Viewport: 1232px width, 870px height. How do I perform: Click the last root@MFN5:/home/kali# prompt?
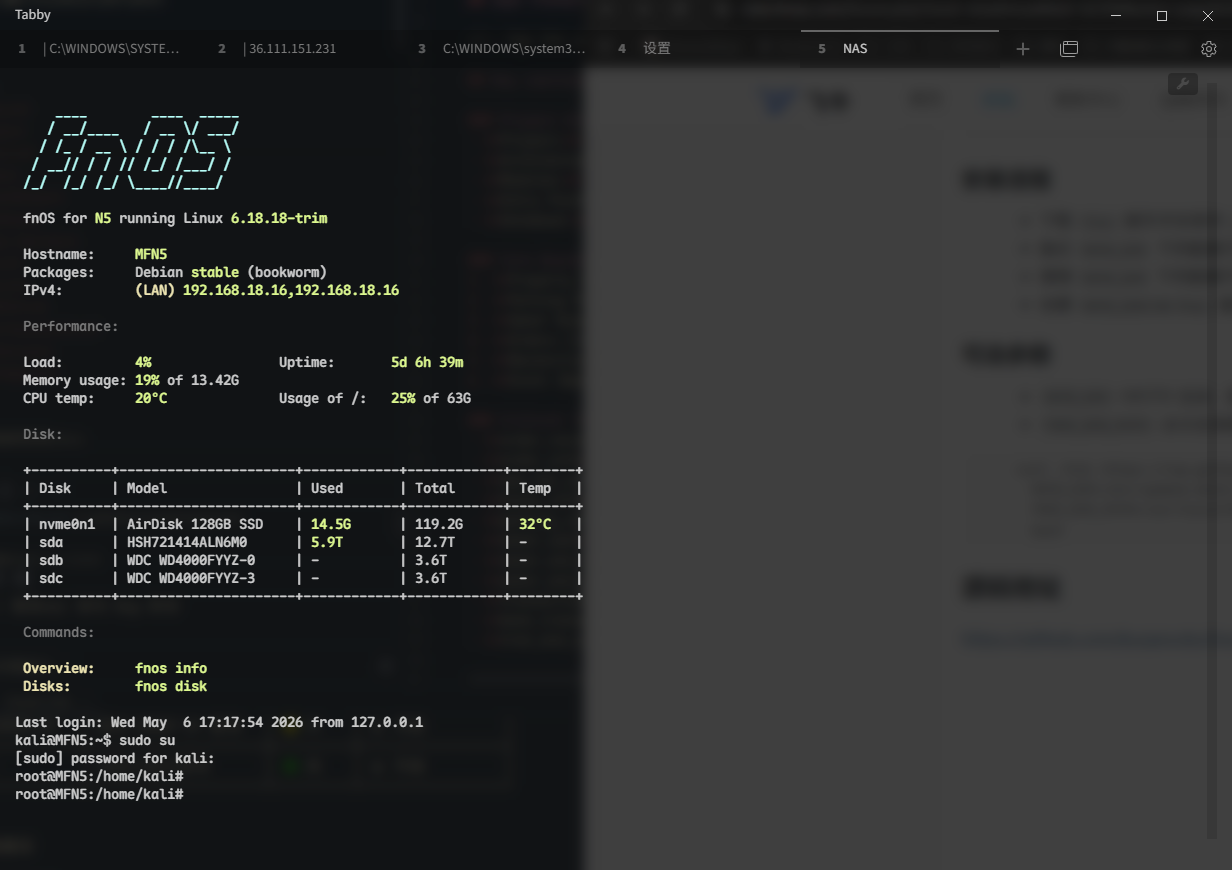[x=99, y=794]
